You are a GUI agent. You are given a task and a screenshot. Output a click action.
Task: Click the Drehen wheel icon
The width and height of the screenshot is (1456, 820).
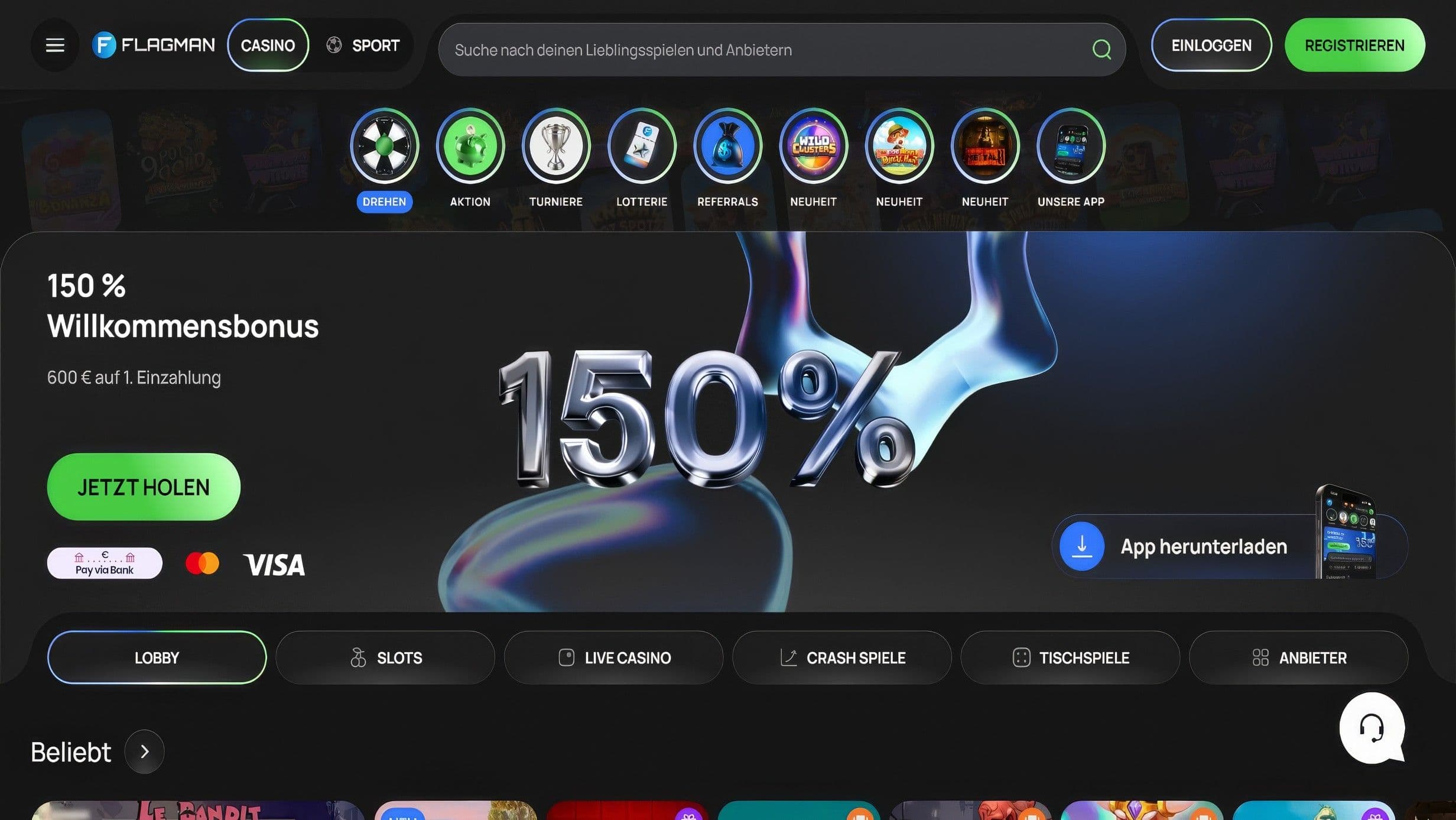[x=384, y=145]
